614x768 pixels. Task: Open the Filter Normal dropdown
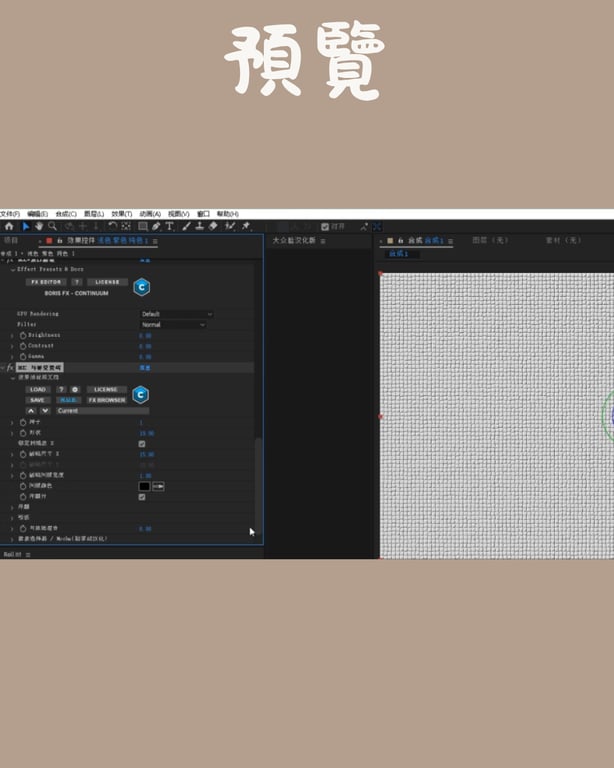click(173, 325)
